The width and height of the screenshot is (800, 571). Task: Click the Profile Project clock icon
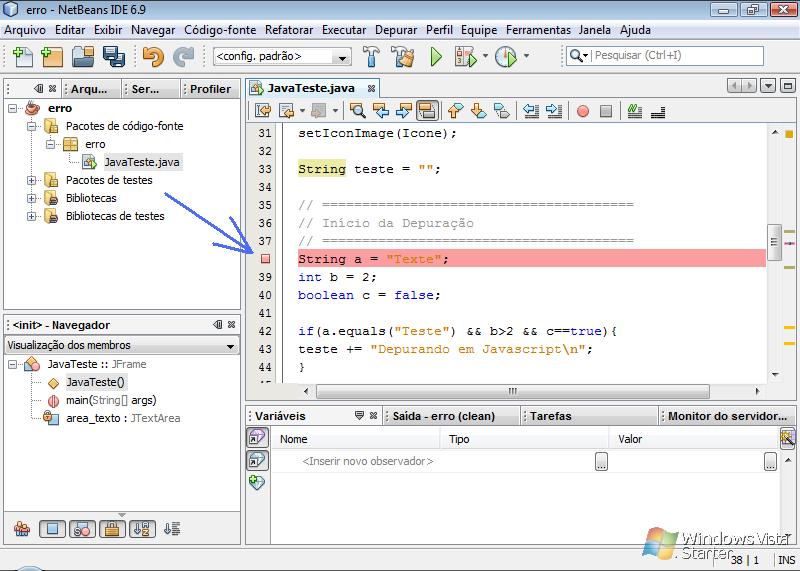coord(506,56)
